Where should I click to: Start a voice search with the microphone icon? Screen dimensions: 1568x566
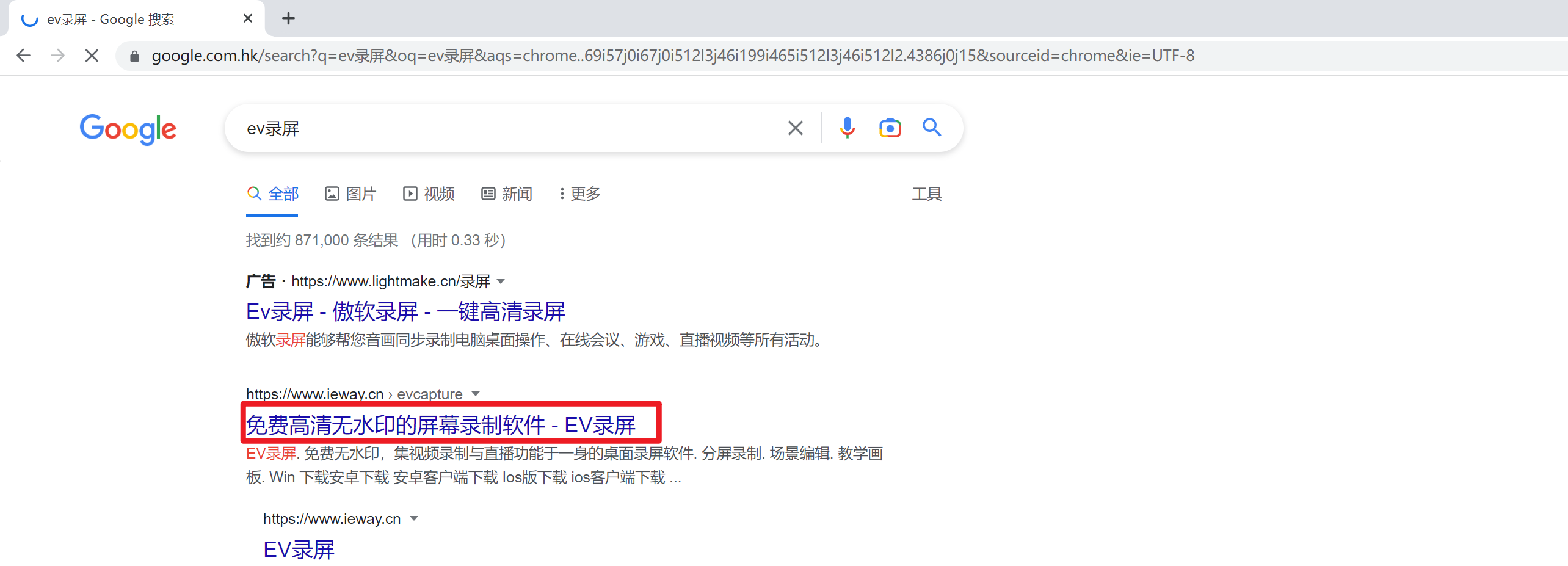tap(846, 128)
